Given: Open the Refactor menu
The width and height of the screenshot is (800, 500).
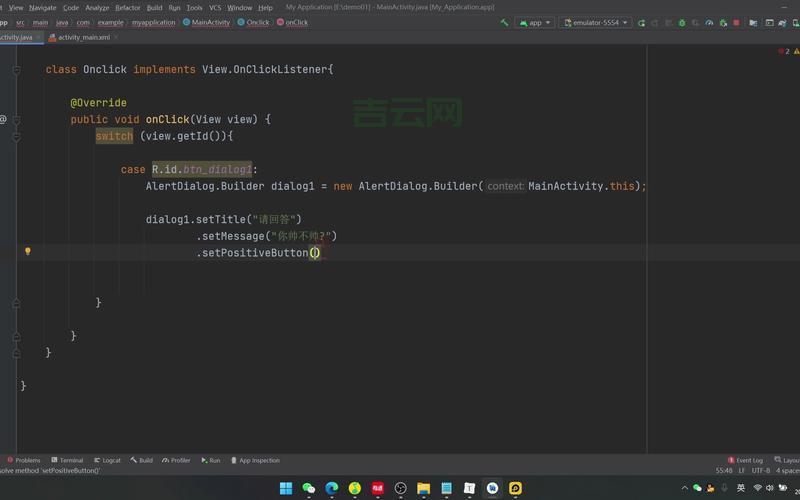Looking at the screenshot, I should [128, 7].
